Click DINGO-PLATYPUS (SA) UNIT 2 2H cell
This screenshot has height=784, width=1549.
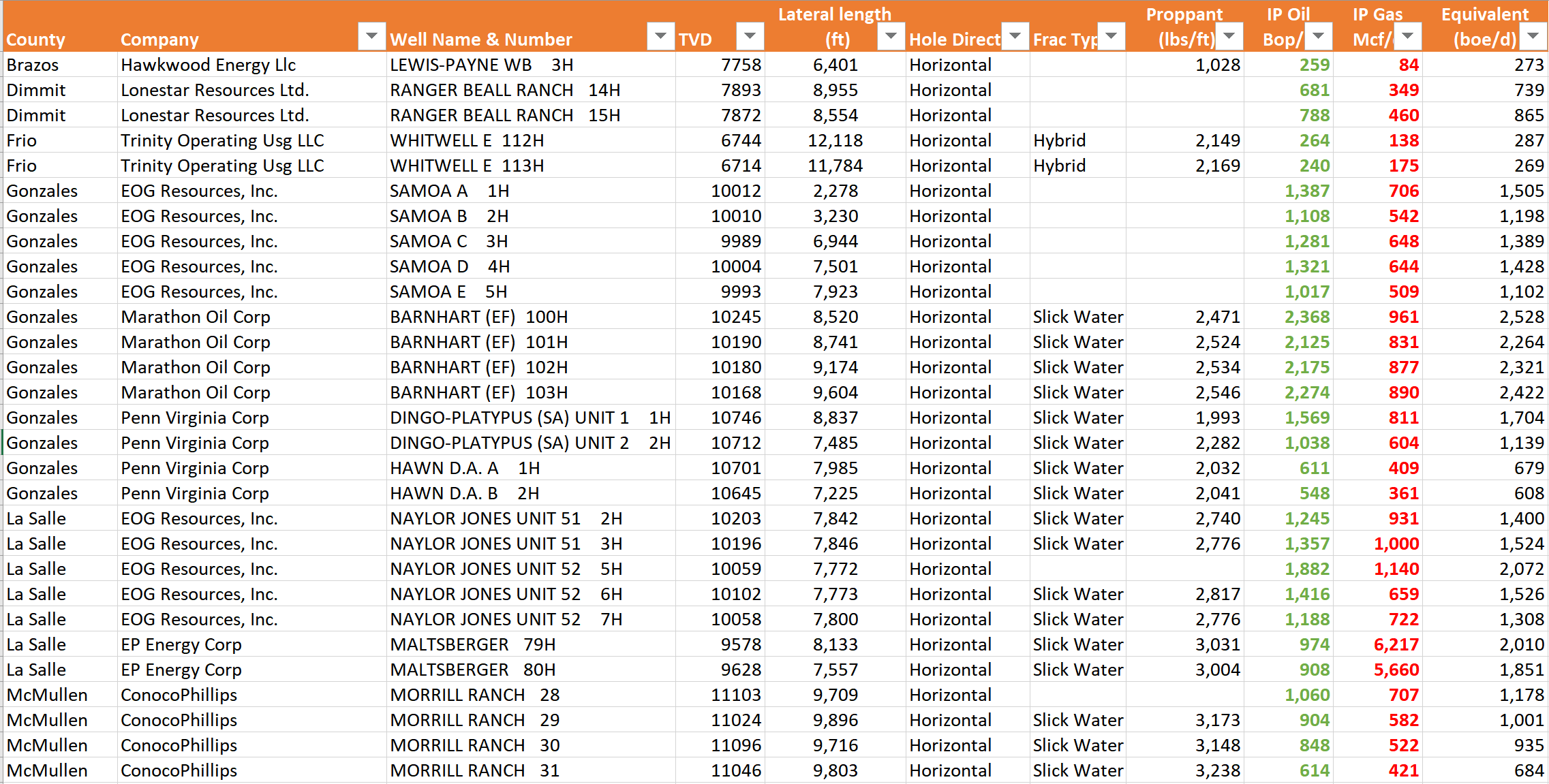tap(532, 443)
